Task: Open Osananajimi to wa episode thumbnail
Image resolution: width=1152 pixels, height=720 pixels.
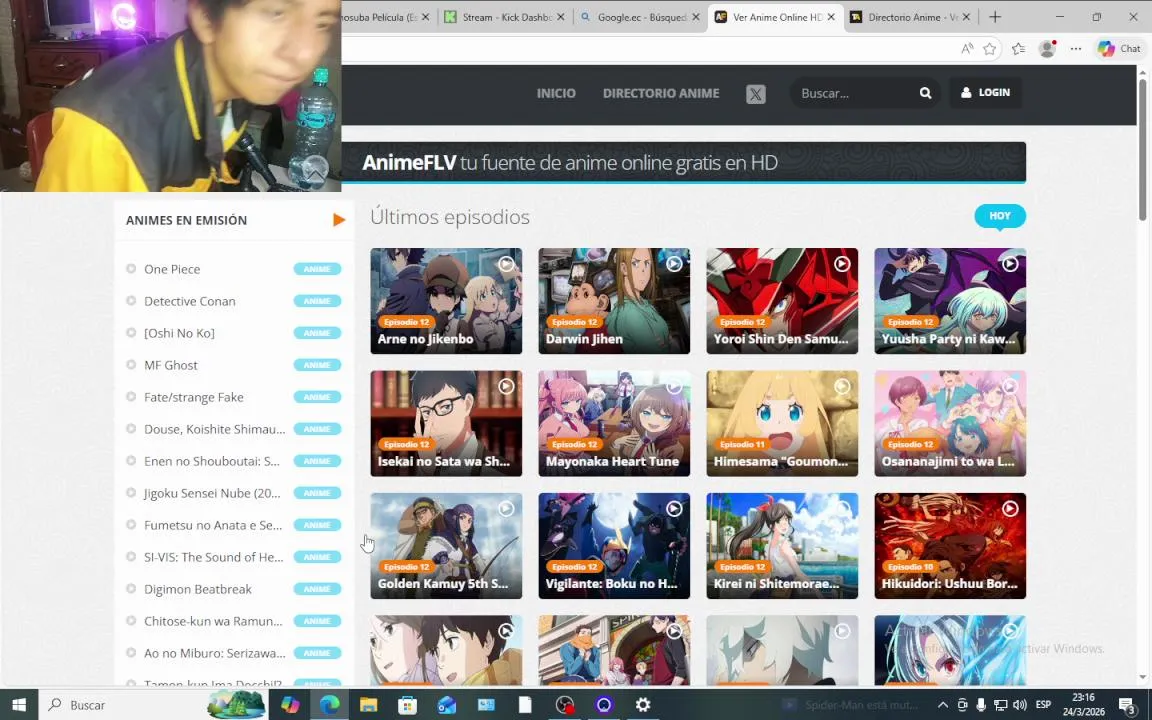Action: coord(950,423)
